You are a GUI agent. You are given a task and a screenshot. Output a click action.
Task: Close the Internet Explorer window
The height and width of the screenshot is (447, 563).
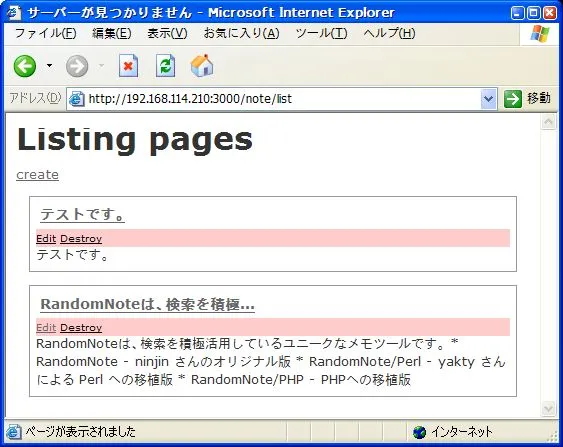click(x=550, y=13)
